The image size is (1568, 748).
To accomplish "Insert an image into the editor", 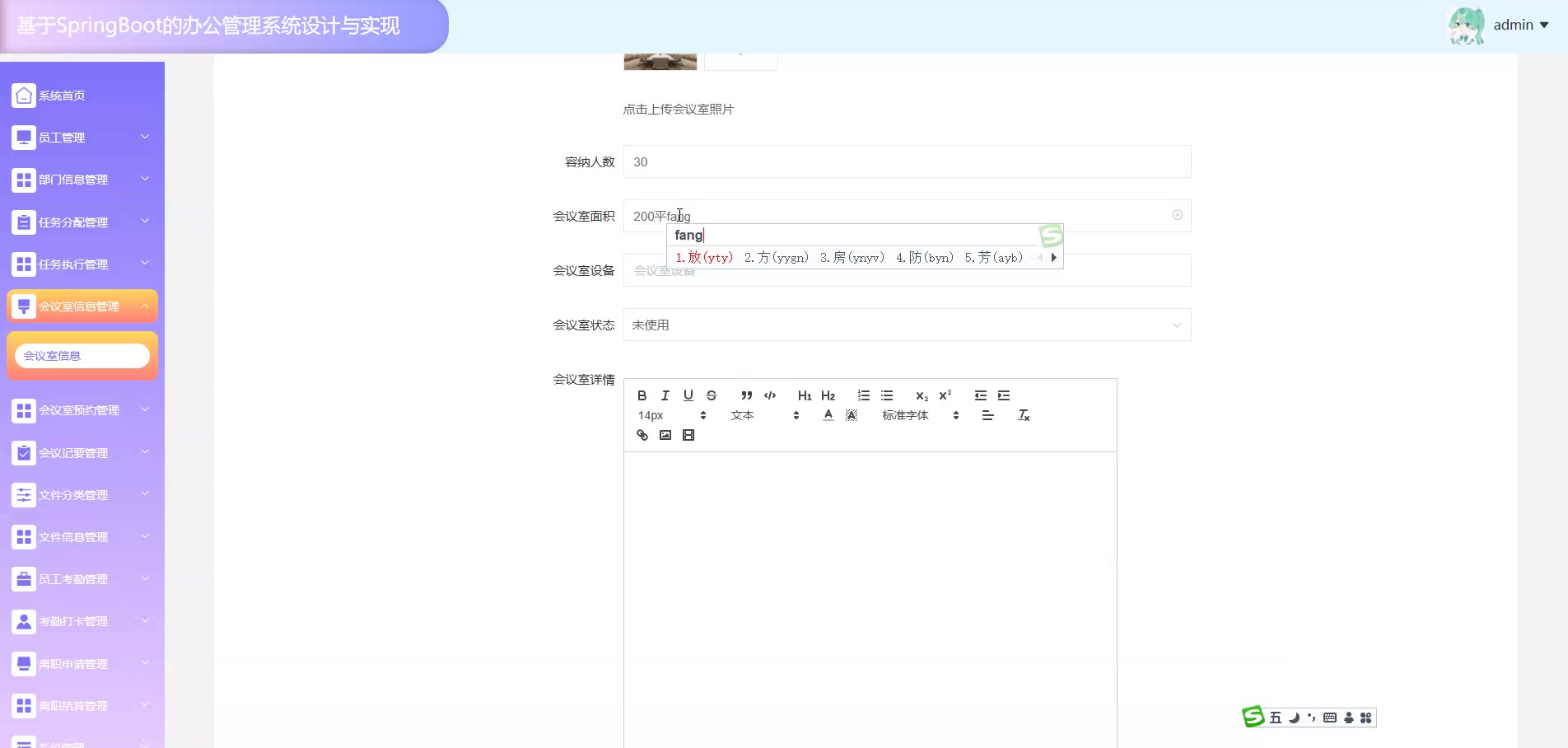I will 665,435.
